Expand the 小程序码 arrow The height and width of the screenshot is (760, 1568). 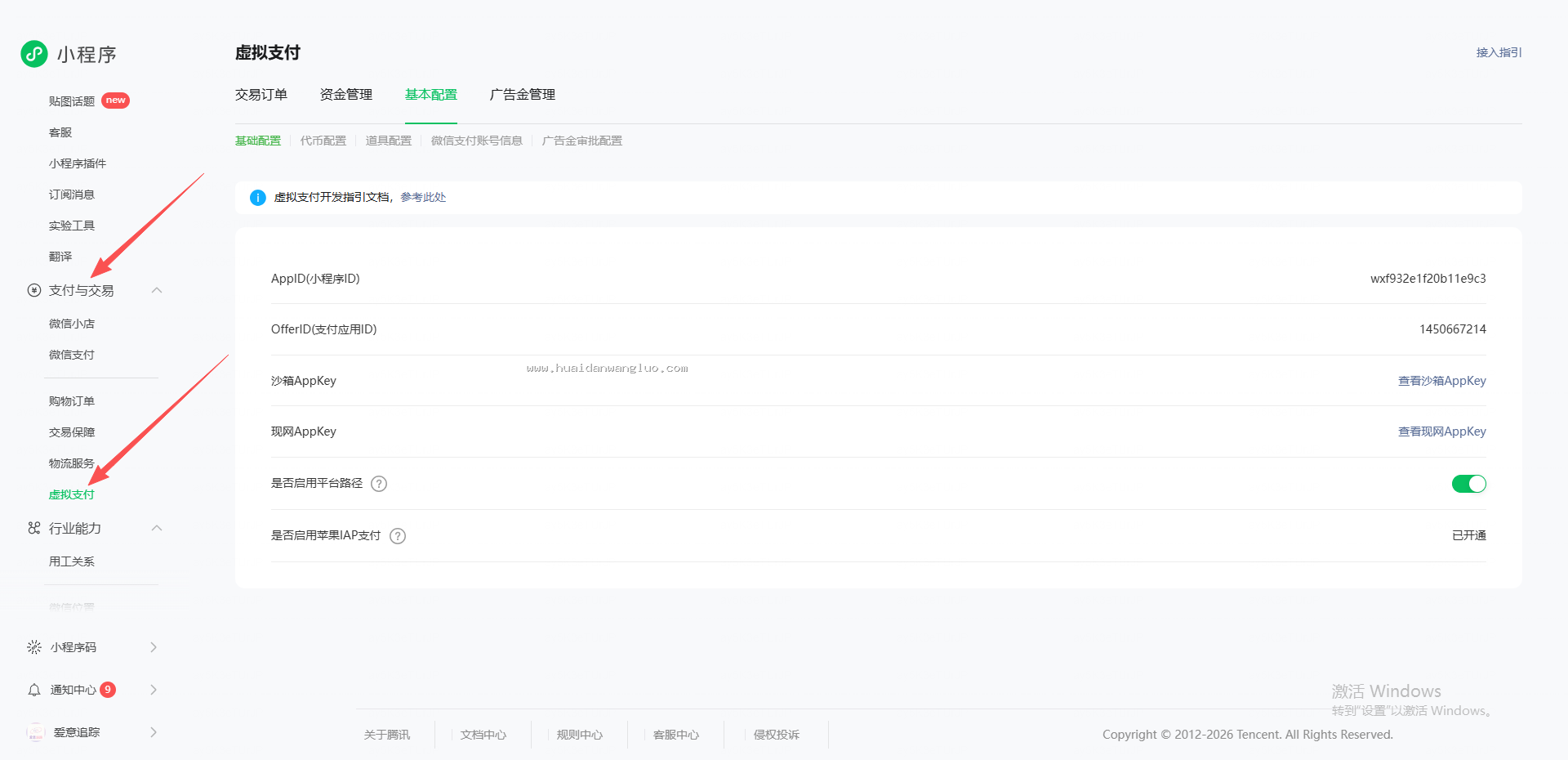154,647
